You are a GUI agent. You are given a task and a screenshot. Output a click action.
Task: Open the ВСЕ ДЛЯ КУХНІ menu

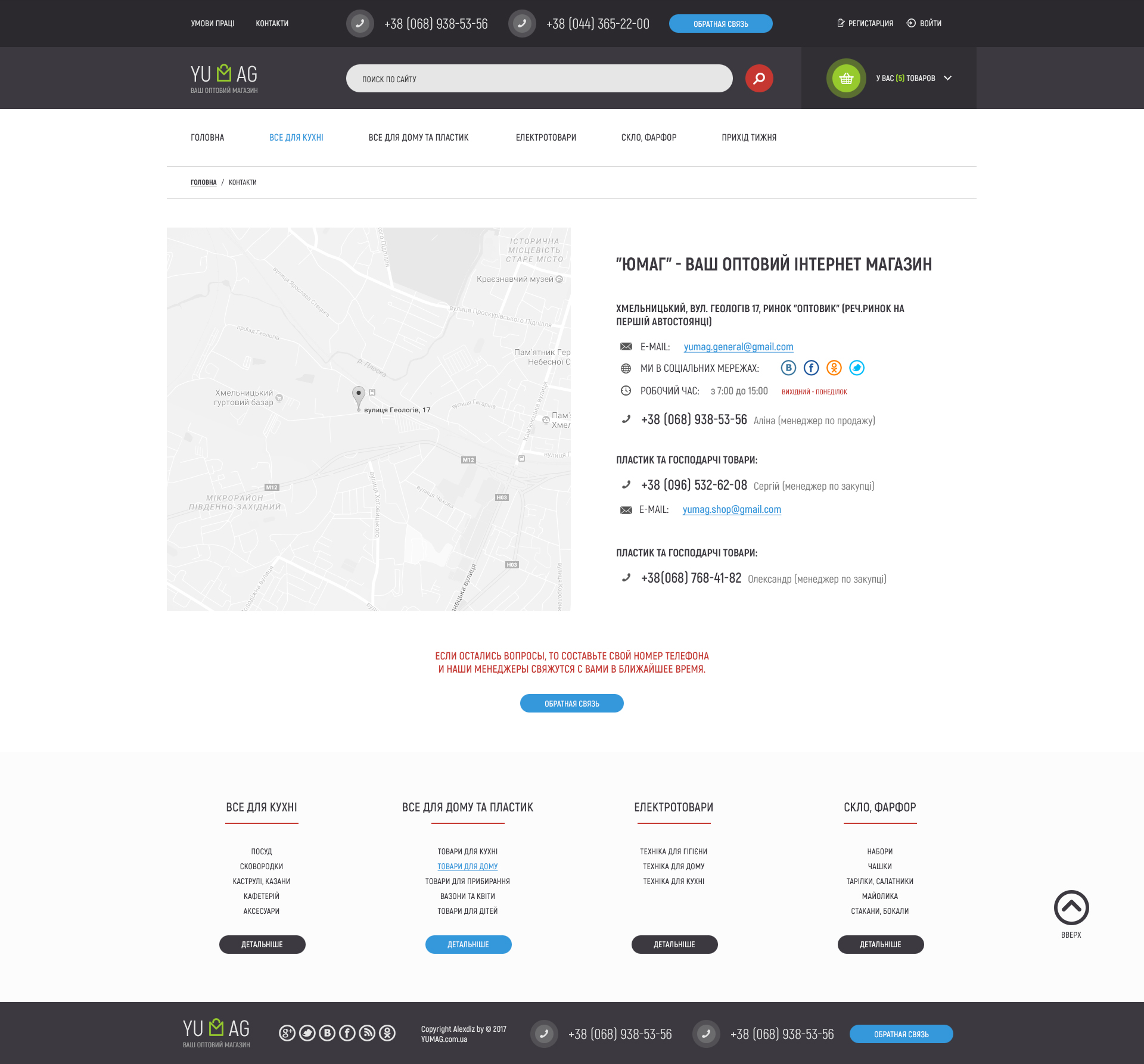tap(296, 138)
